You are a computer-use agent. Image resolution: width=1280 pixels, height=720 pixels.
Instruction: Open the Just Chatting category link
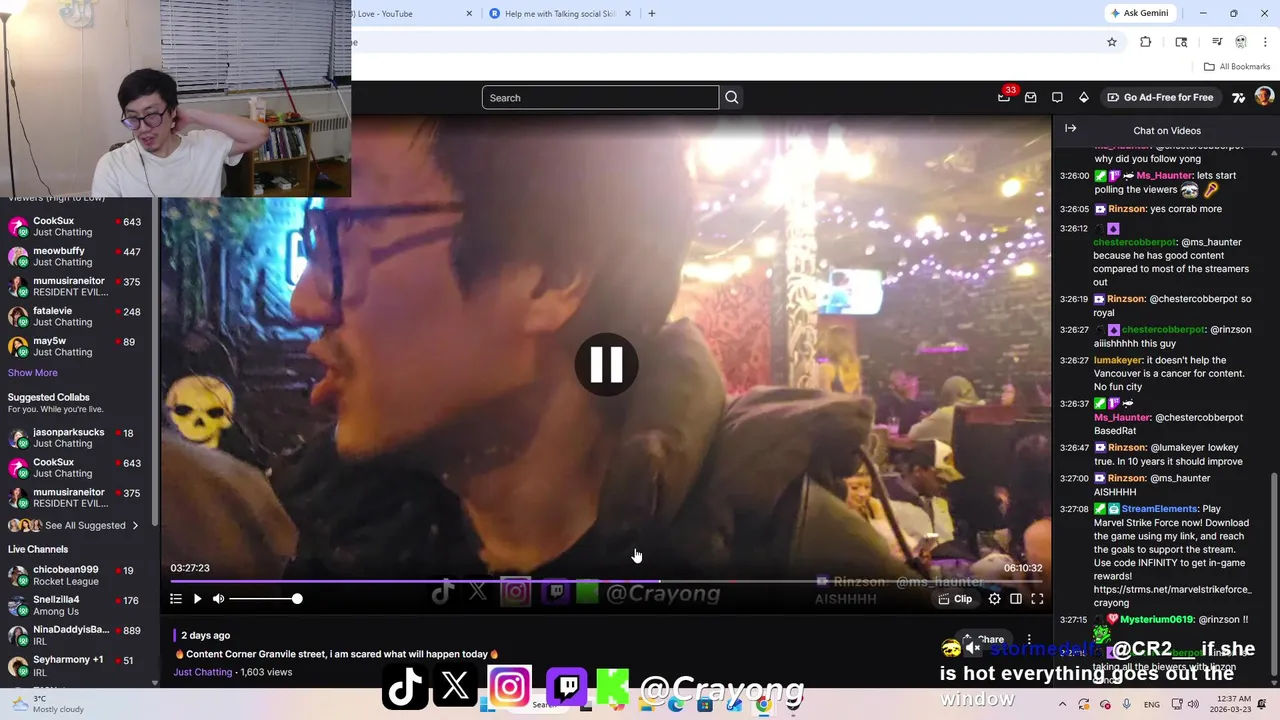tap(202, 672)
